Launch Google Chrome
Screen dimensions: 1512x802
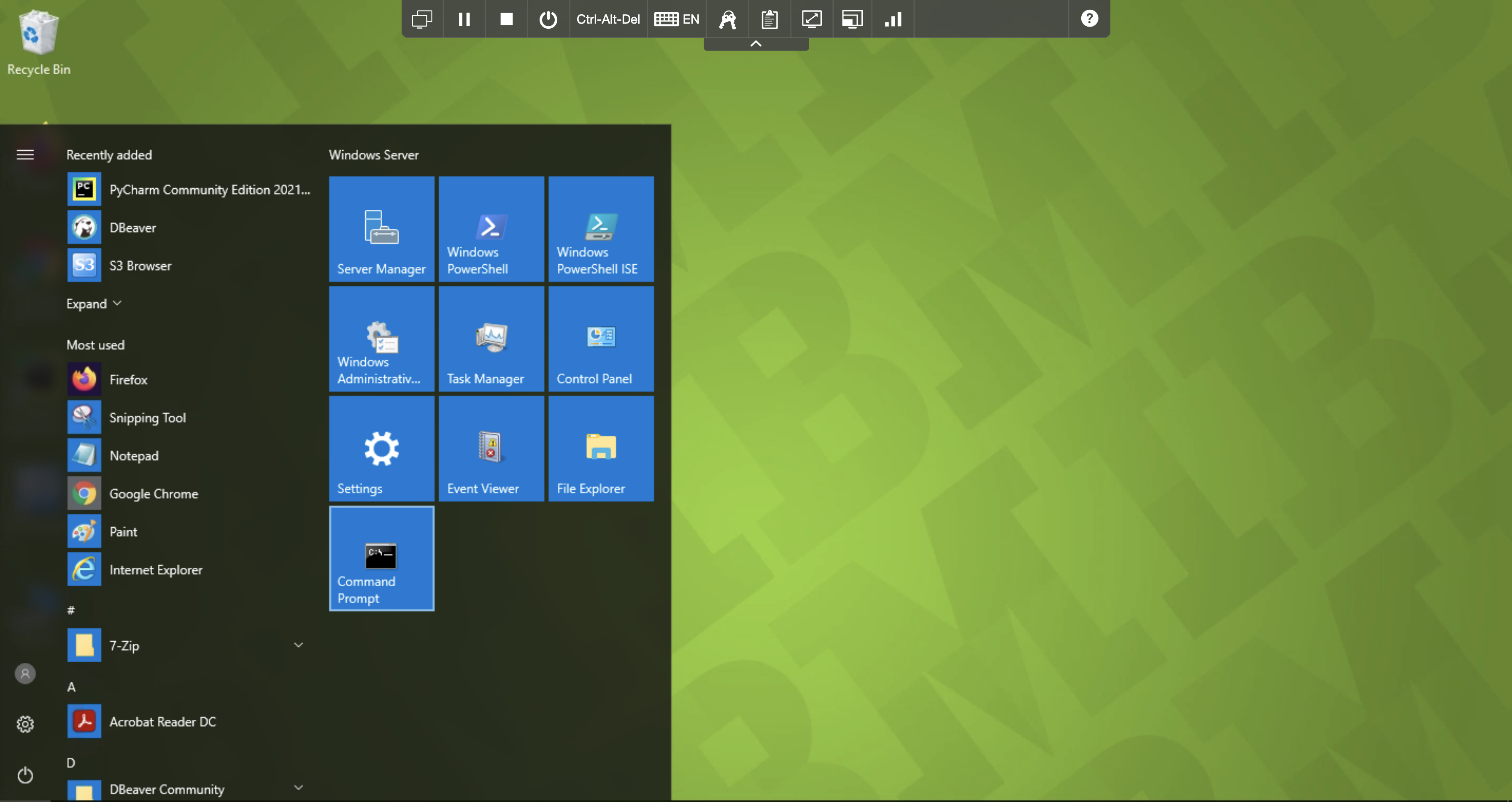click(189, 494)
